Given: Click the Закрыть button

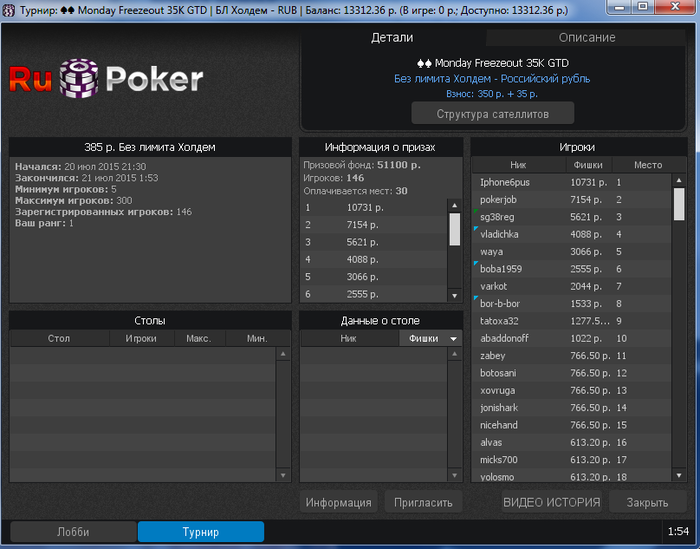Looking at the screenshot, I should click(647, 503).
